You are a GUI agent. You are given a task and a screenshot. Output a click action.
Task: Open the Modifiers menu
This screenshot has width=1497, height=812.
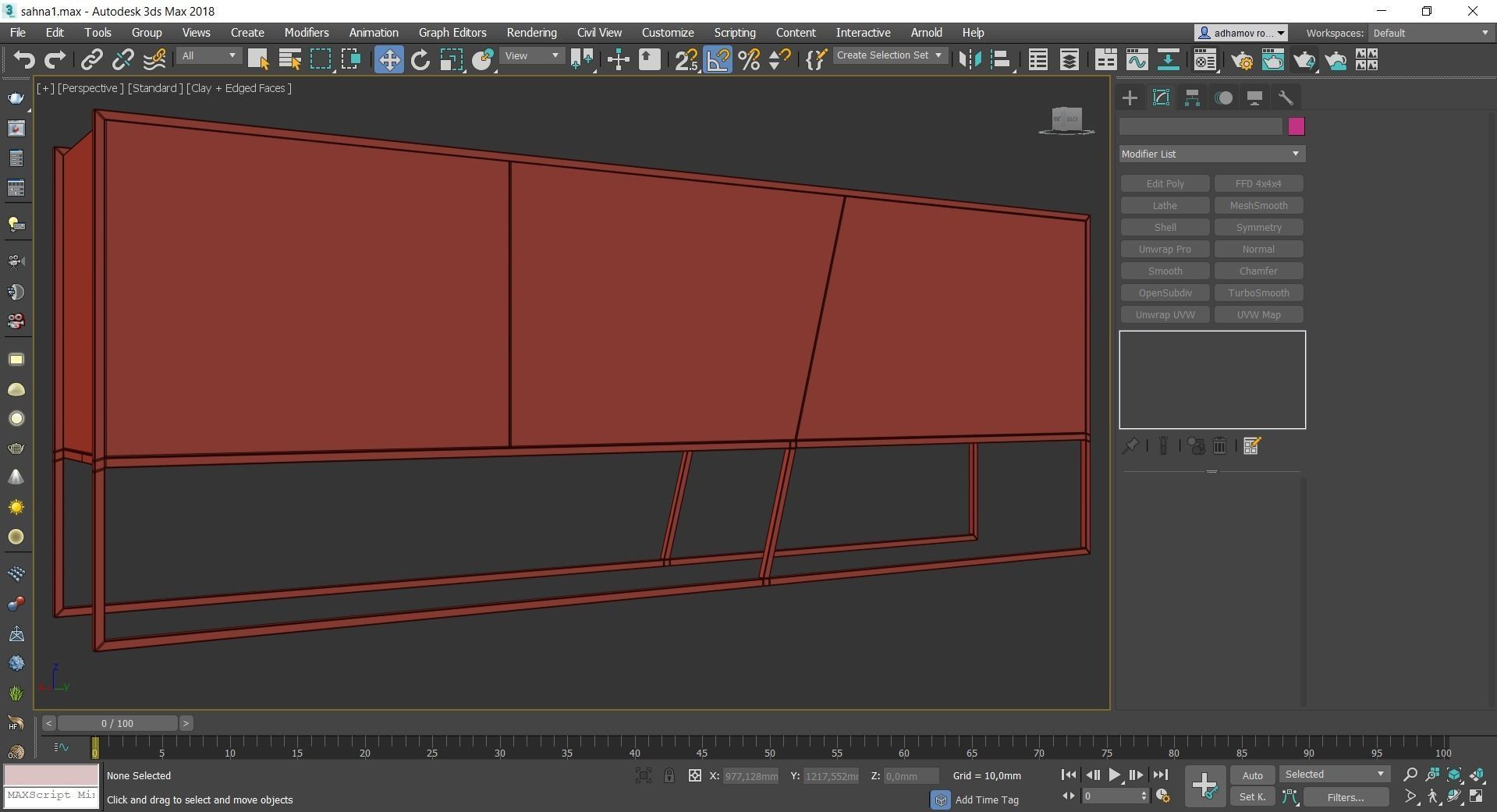click(307, 33)
